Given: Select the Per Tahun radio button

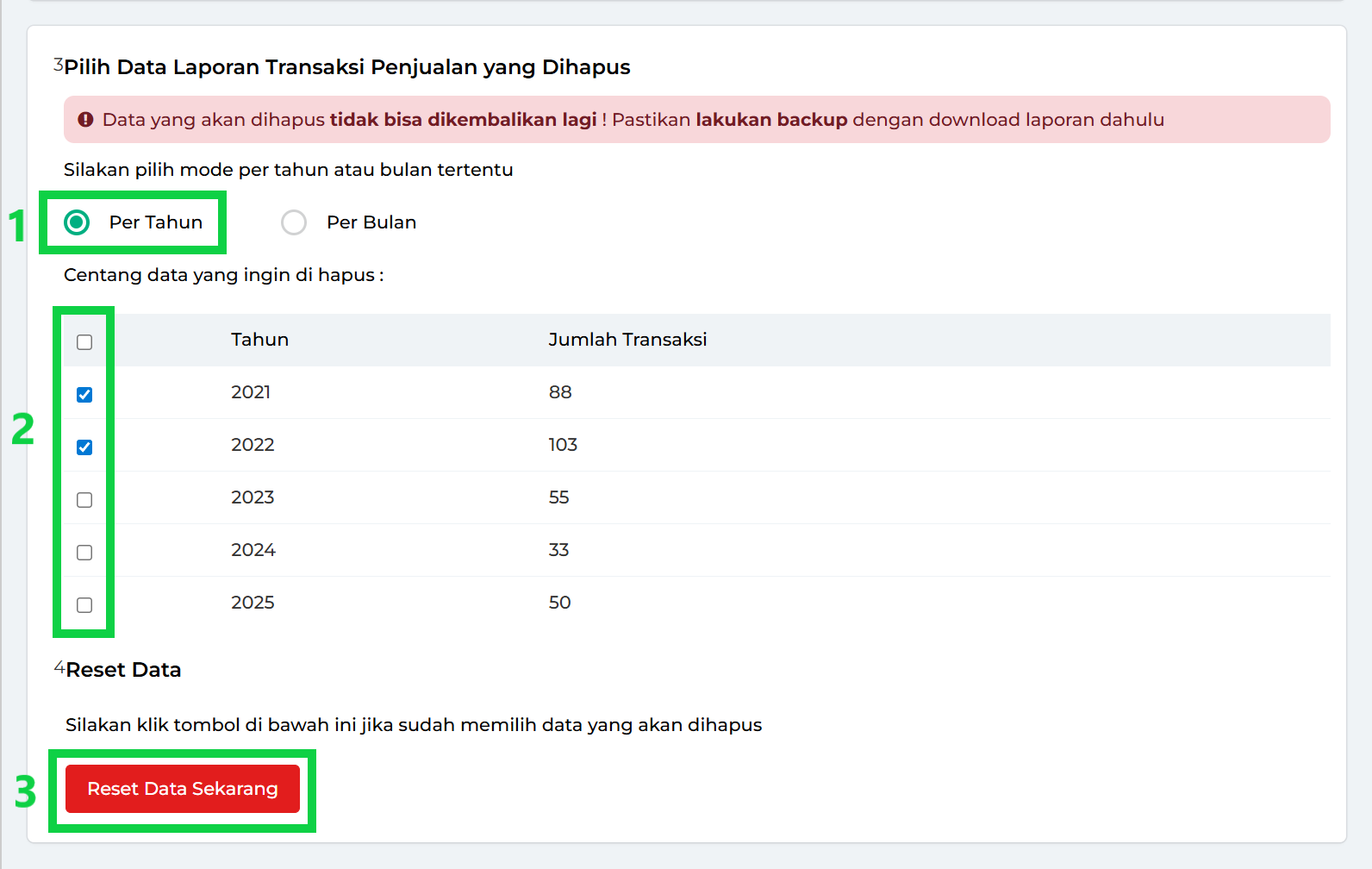Looking at the screenshot, I should point(78,222).
